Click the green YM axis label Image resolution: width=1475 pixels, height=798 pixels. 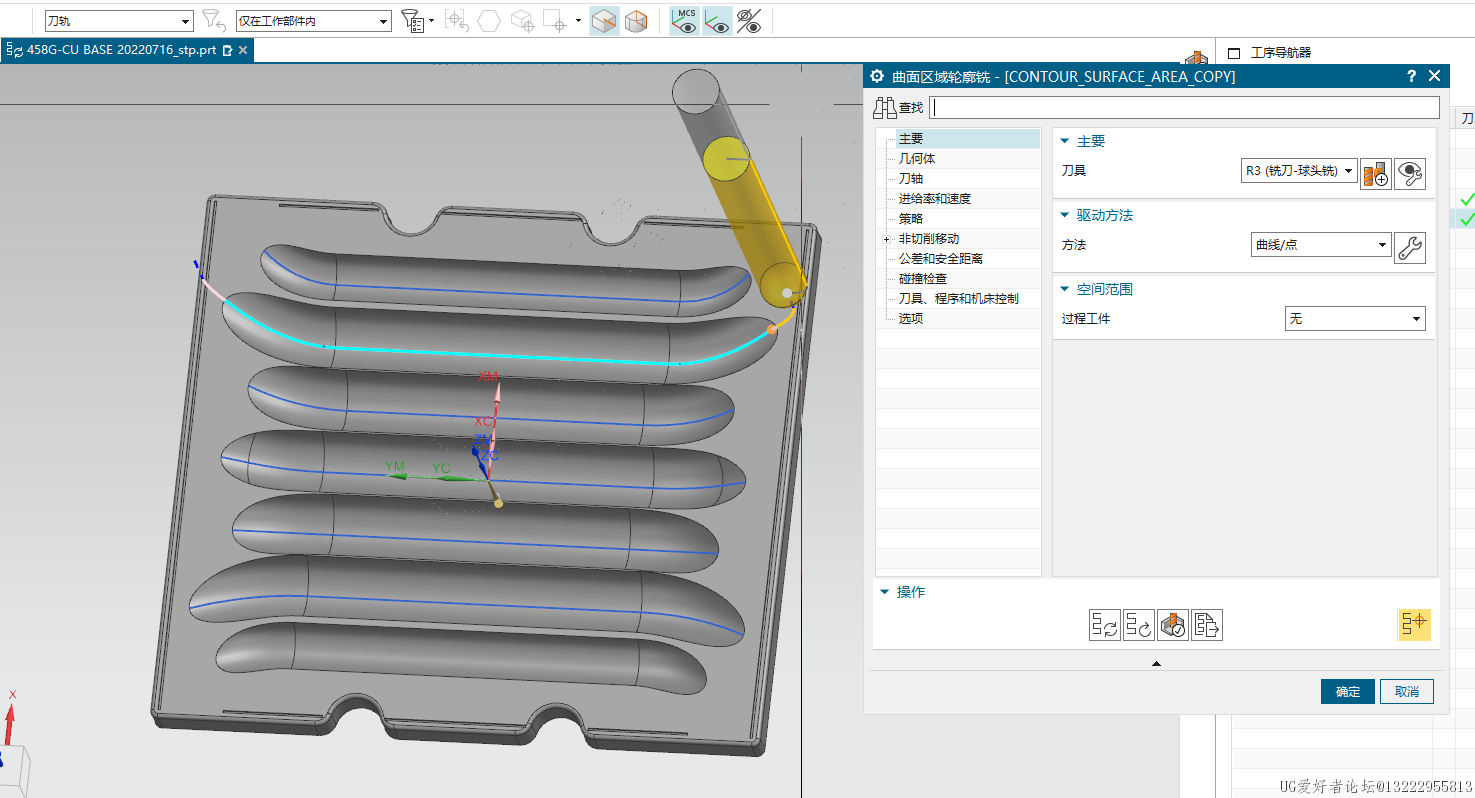pyautogui.click(x=395, y=467)
